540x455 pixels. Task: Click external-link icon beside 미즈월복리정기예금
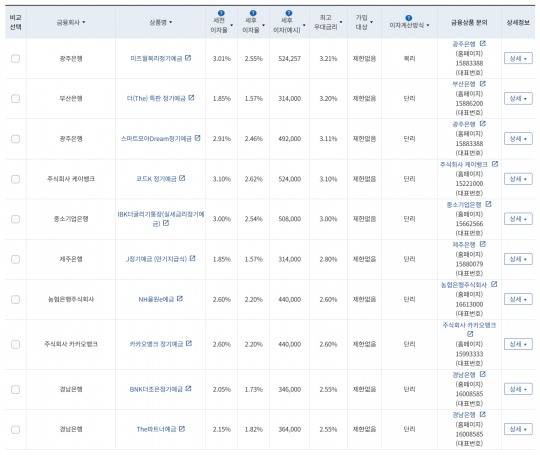[188, 58]
